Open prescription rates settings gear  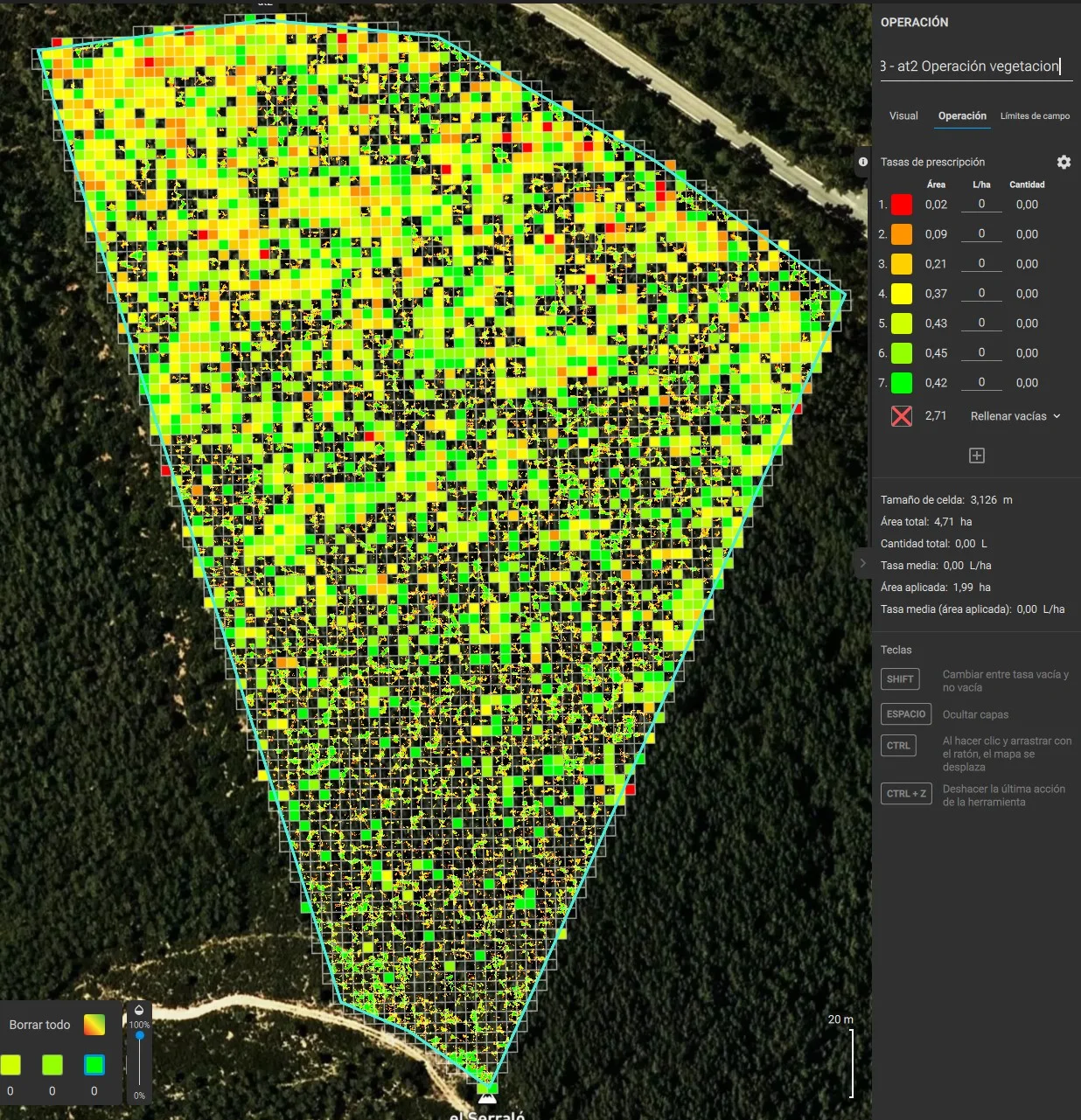(1064, 162)
